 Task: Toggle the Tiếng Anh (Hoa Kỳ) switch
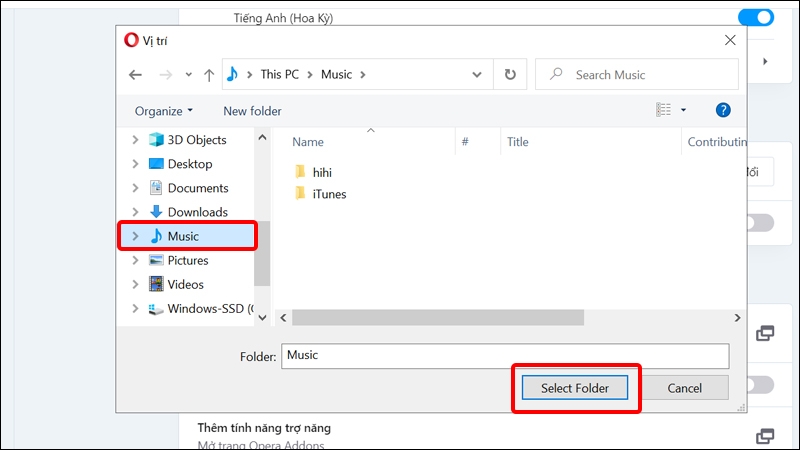[756, 17]
